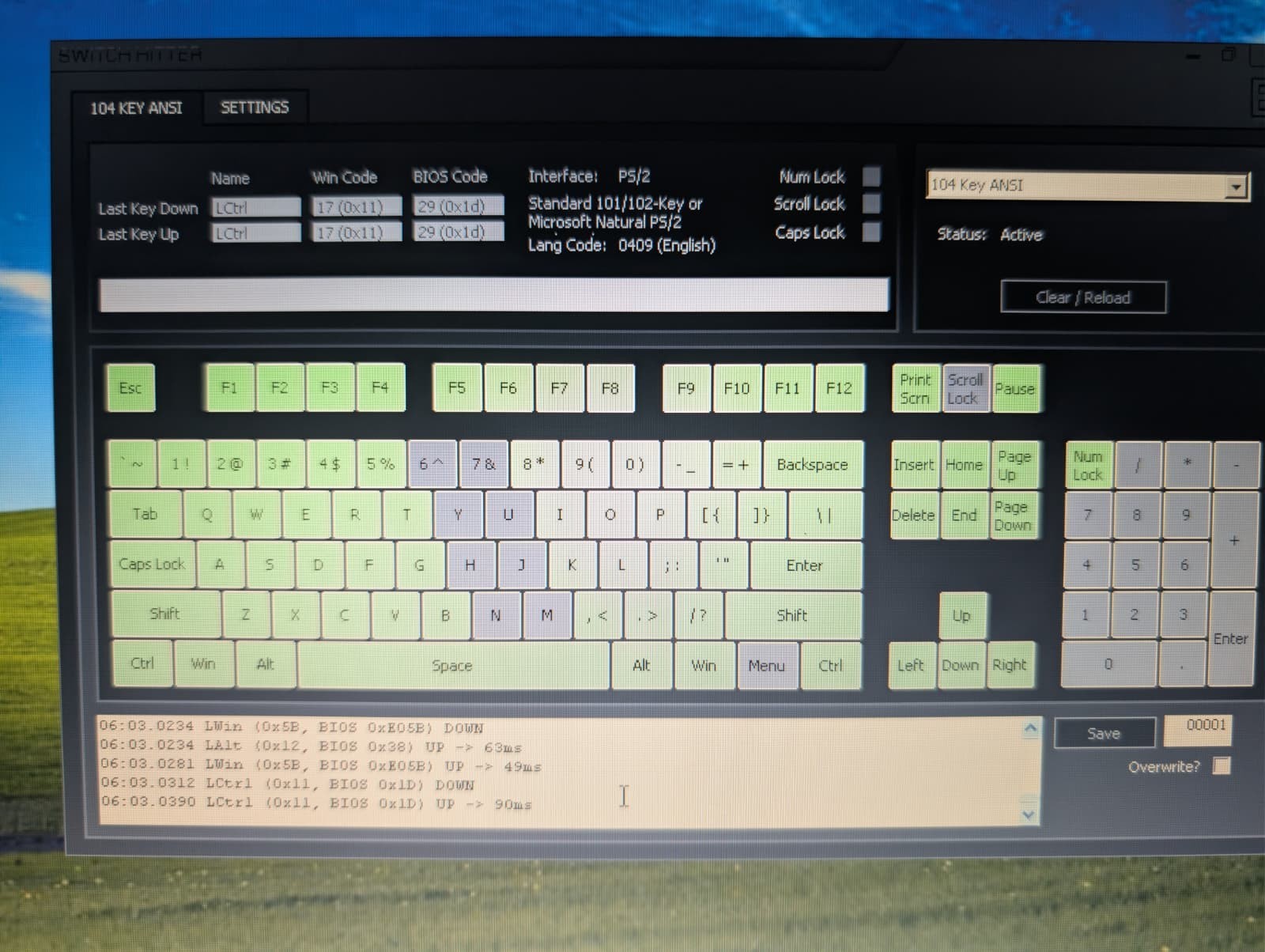The width and height of the screenshot is (1265, 952).
Task: Click the Clear / Reload button
Action: 1083,297
